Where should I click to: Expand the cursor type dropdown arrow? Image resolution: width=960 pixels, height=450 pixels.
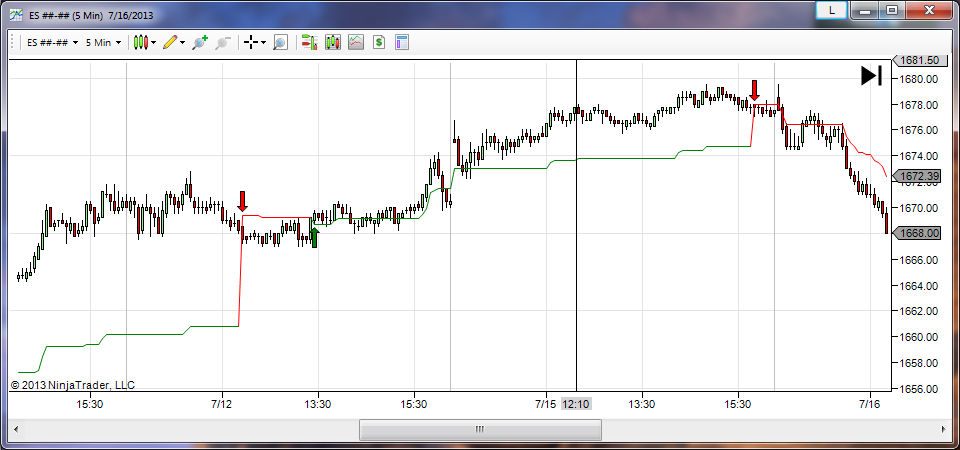[x=263, y=43]
